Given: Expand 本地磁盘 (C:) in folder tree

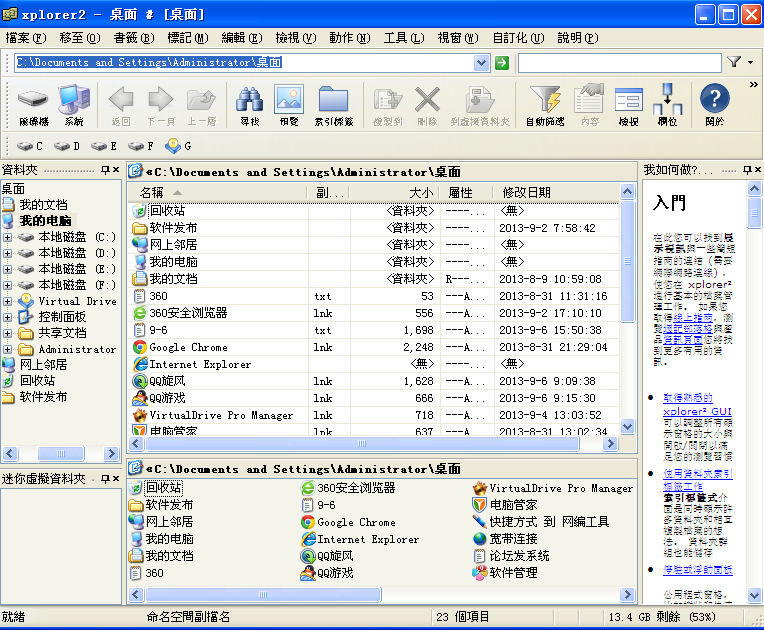Looking at the screenshot, I should coord(8,237).
